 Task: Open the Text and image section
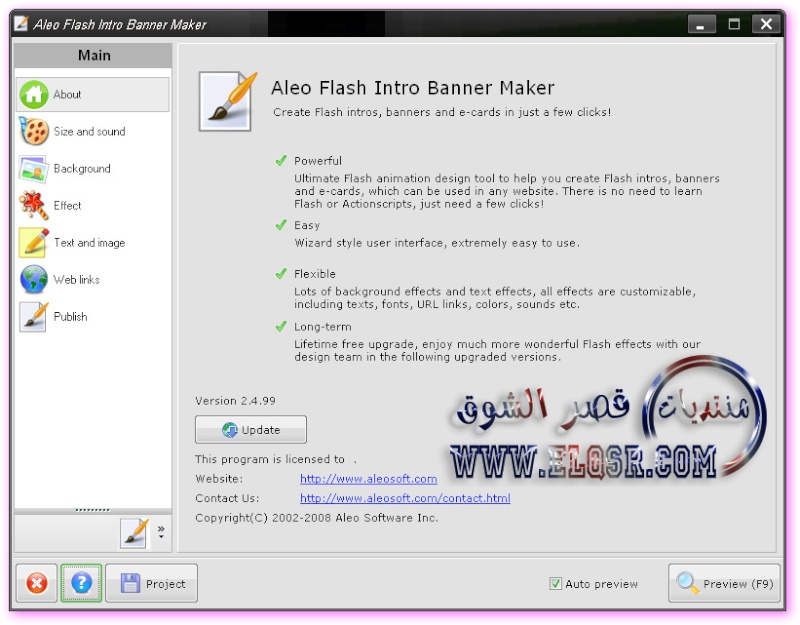(x=92, y=243)
